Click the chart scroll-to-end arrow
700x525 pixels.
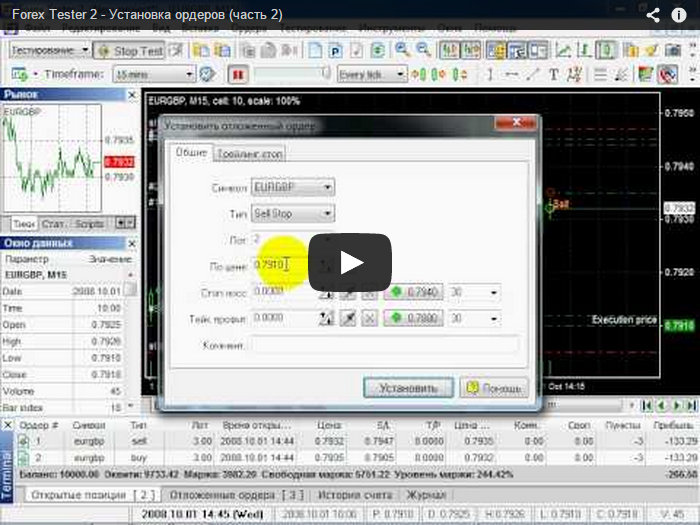coord(692,405)
